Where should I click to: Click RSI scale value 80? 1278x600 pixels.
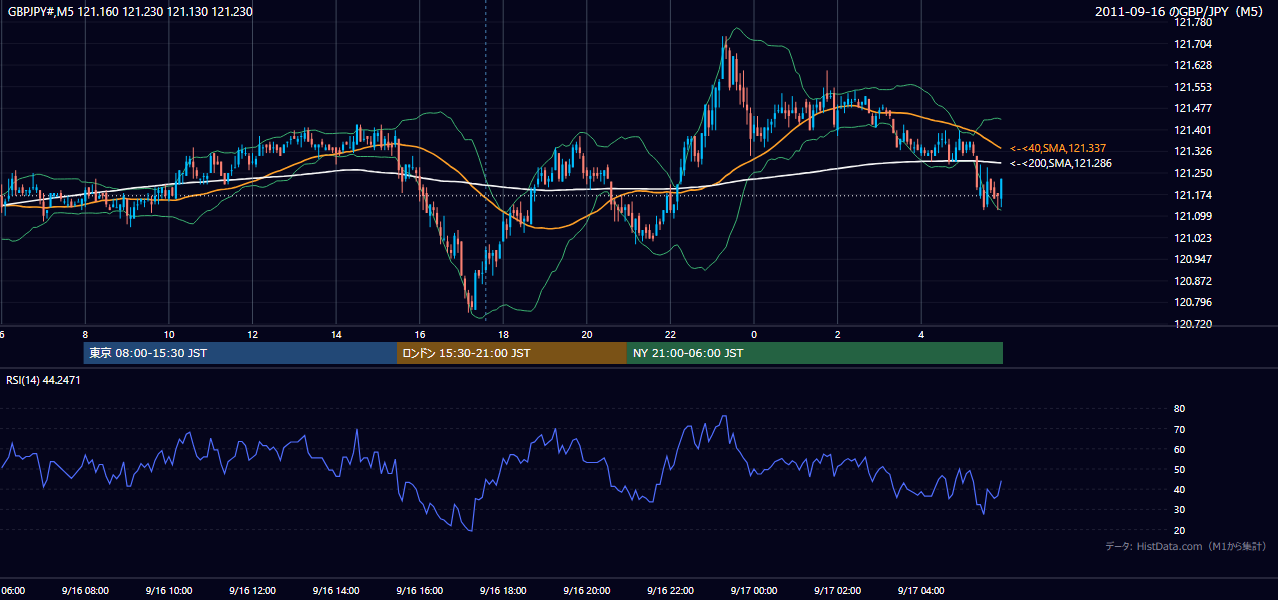click(1179, 409)
